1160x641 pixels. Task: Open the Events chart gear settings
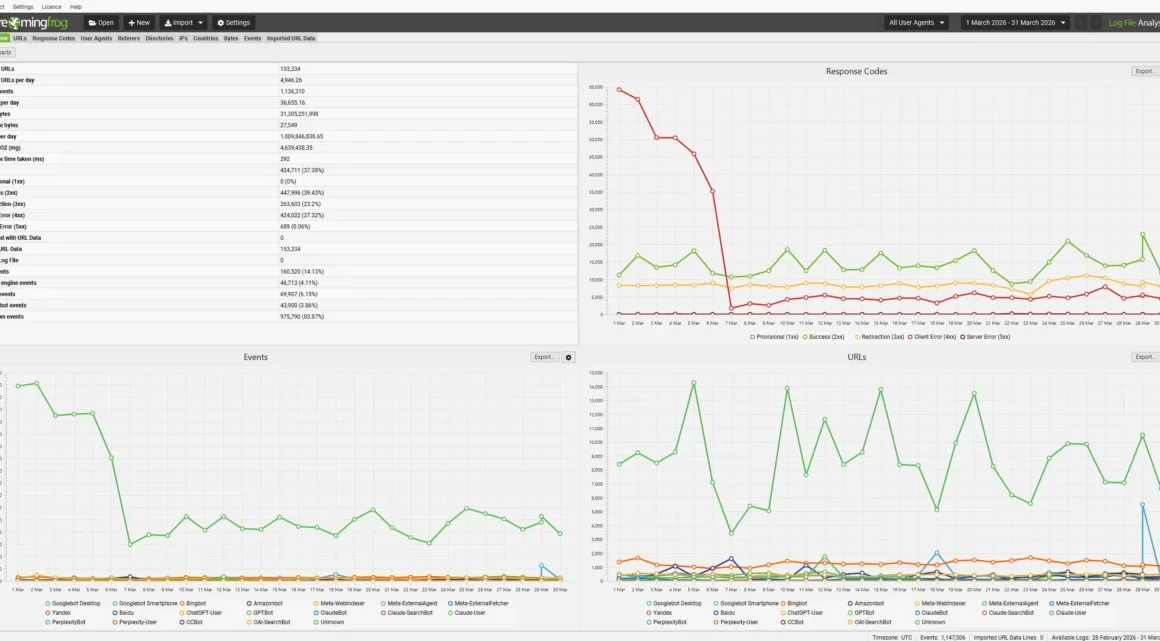click(568, 357)
